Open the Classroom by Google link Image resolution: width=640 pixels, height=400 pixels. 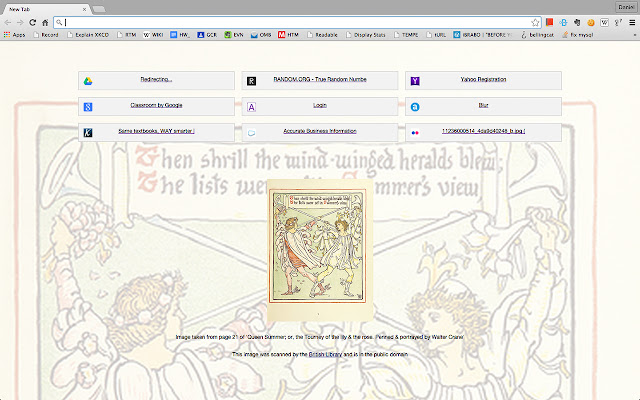pyautogui.click(x=156, y=105)
